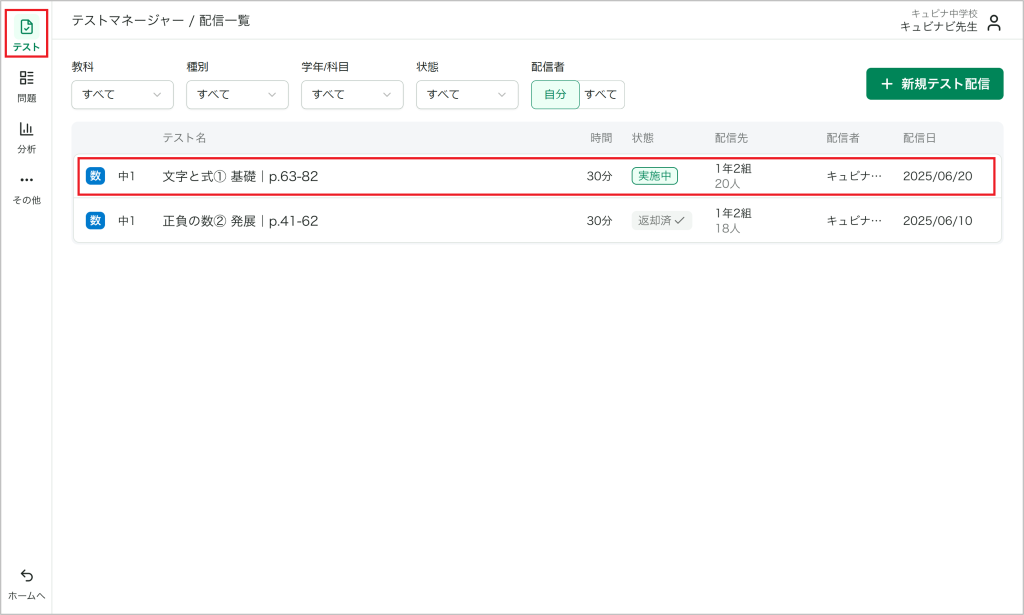Click the date 2025/06/10
Viewport: 1024px width, 615px height.
click(x=938, y=221)
